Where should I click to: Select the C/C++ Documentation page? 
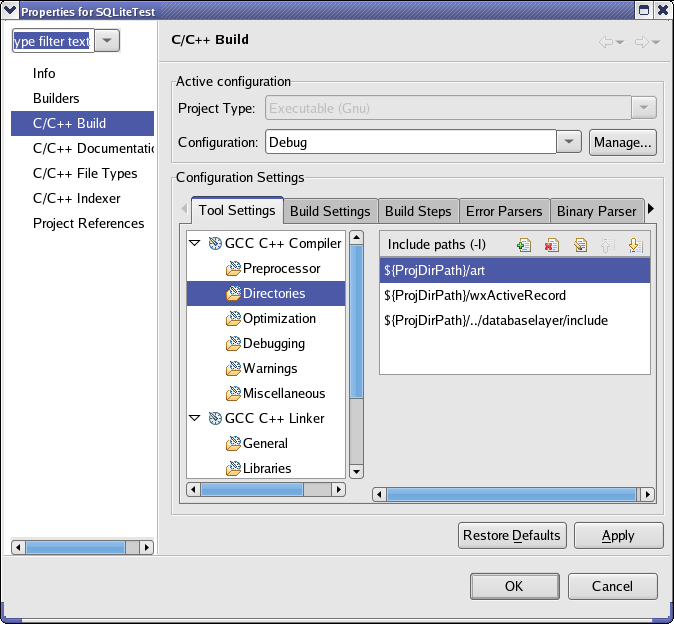point(93,148)
